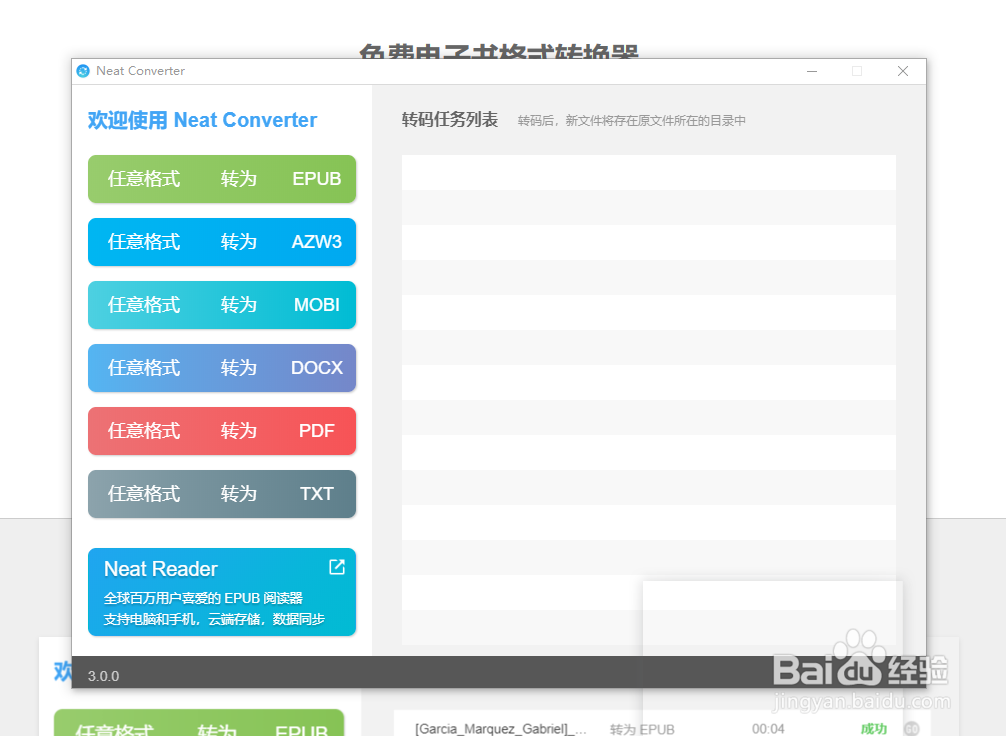Minimize the Neat Converter window
This screenshot has height=736, width=1006.
tap(812, 71)
